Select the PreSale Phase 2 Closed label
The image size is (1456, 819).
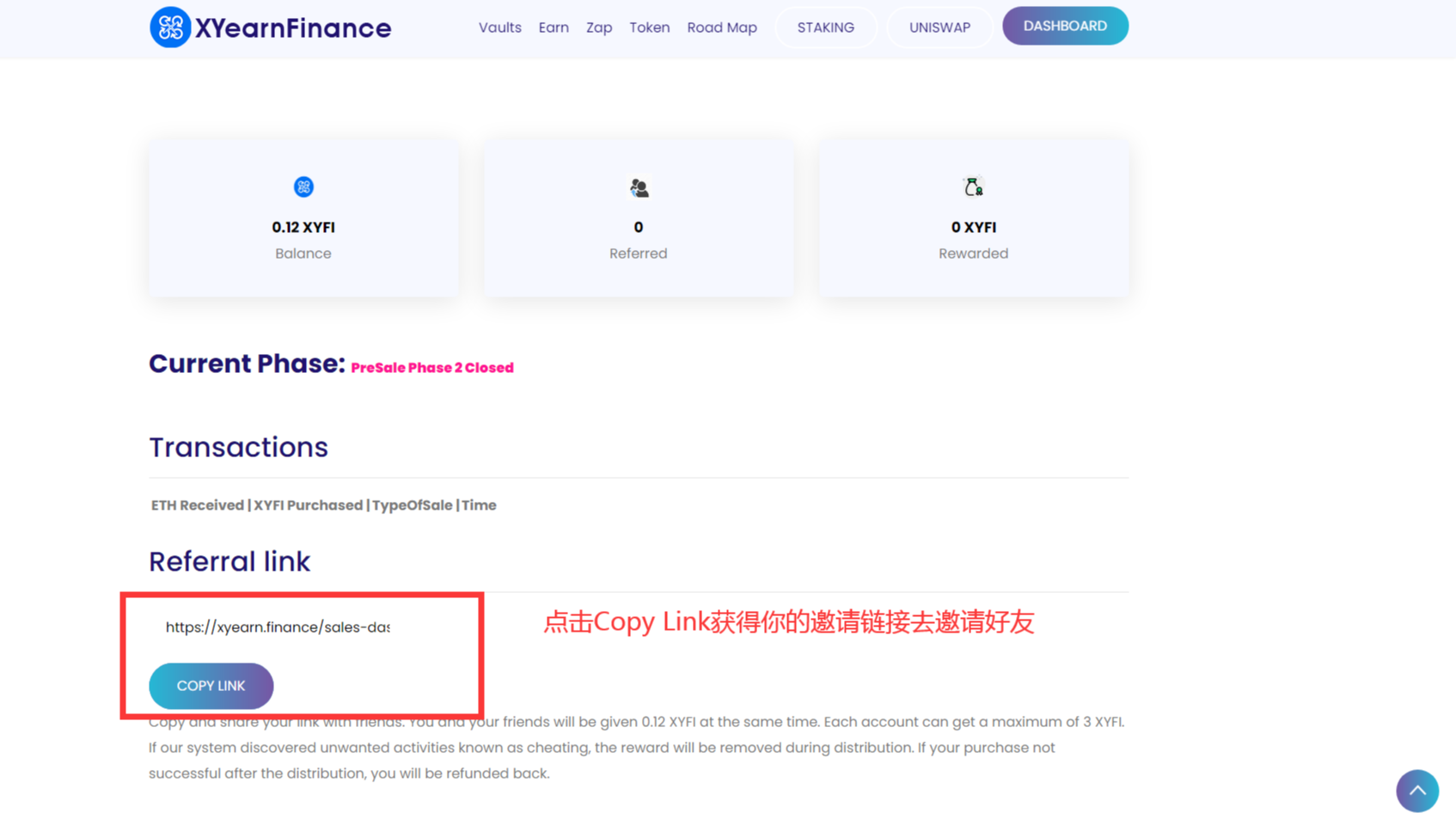click(431, 367)
